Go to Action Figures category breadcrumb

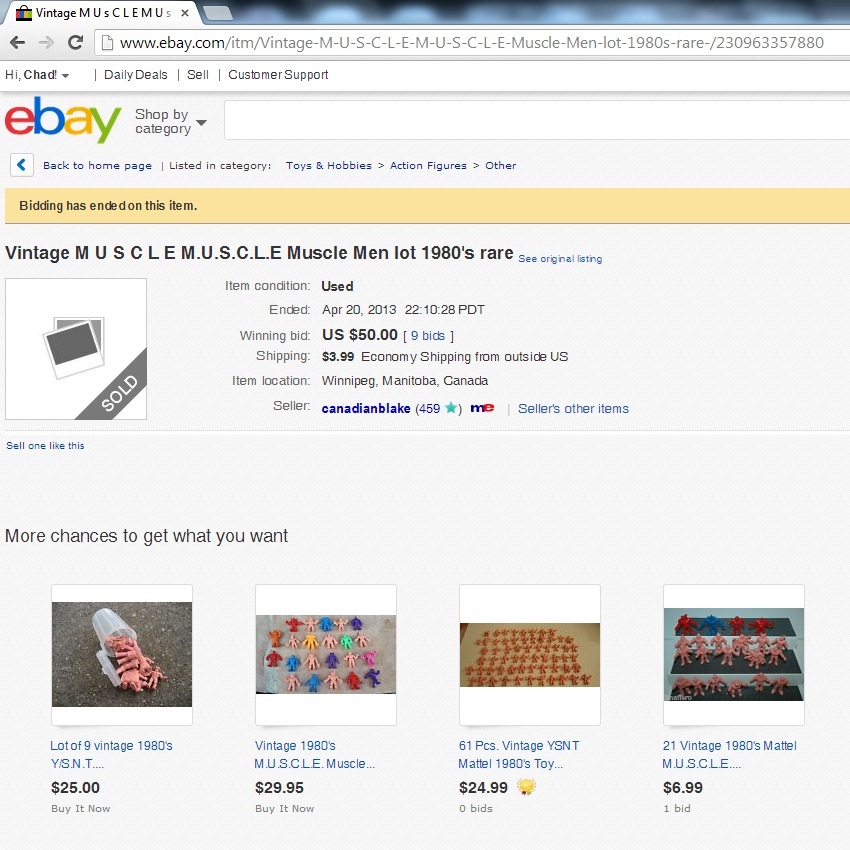coord(428,165)
